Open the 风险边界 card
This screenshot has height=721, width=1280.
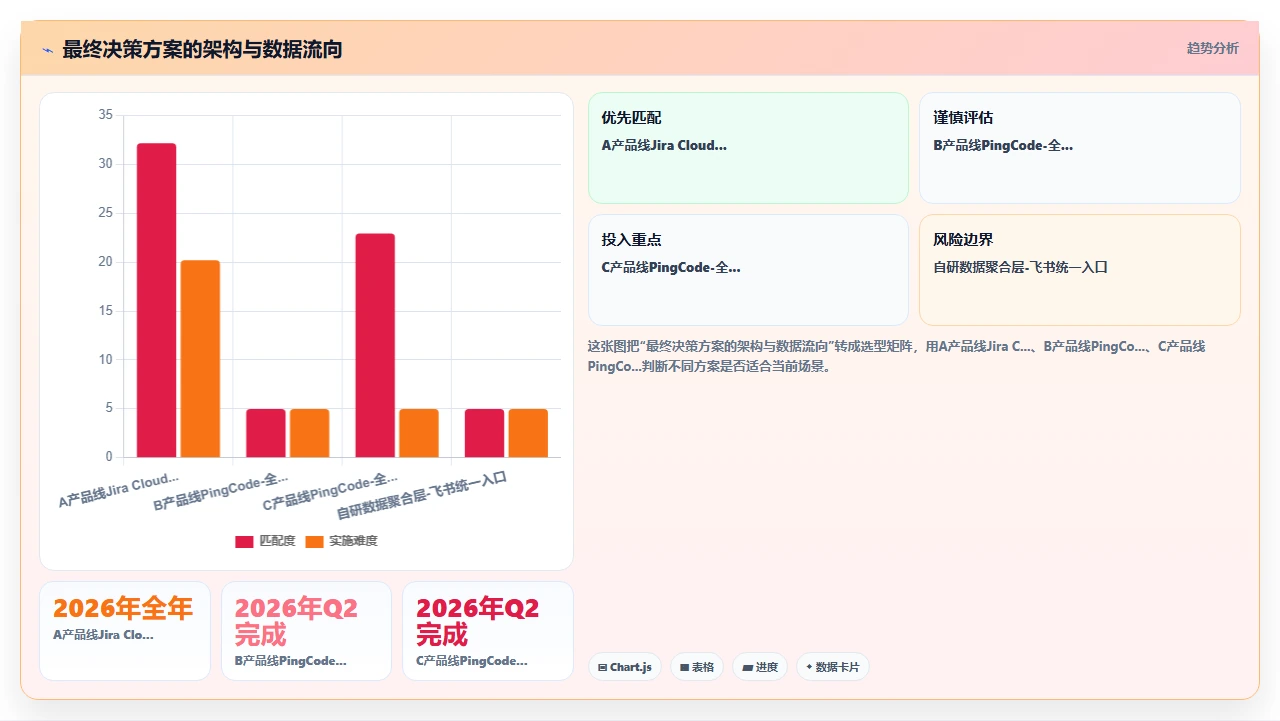pos(1080,270)
